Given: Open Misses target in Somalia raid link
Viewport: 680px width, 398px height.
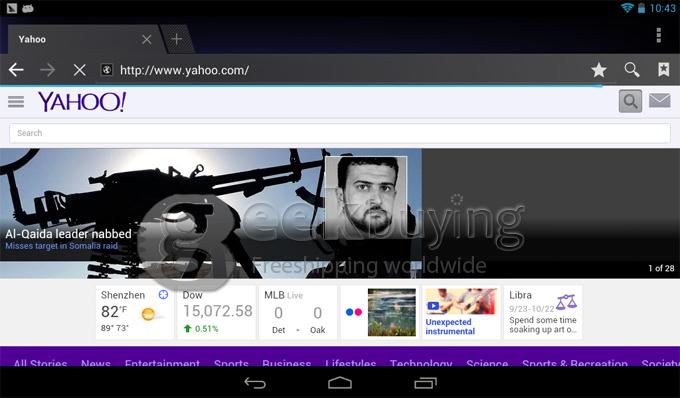Looking at the screenshot, I should (62, 246).
